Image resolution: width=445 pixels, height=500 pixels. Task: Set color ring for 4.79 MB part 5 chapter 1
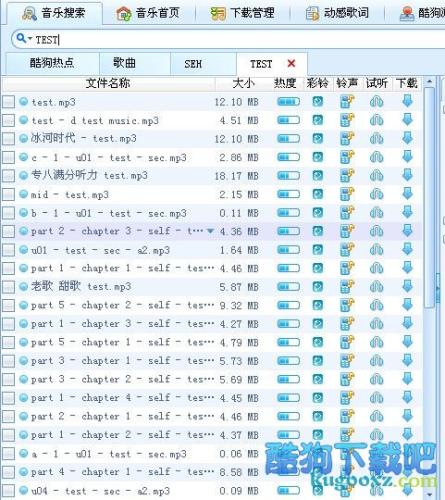coord(317,342)
